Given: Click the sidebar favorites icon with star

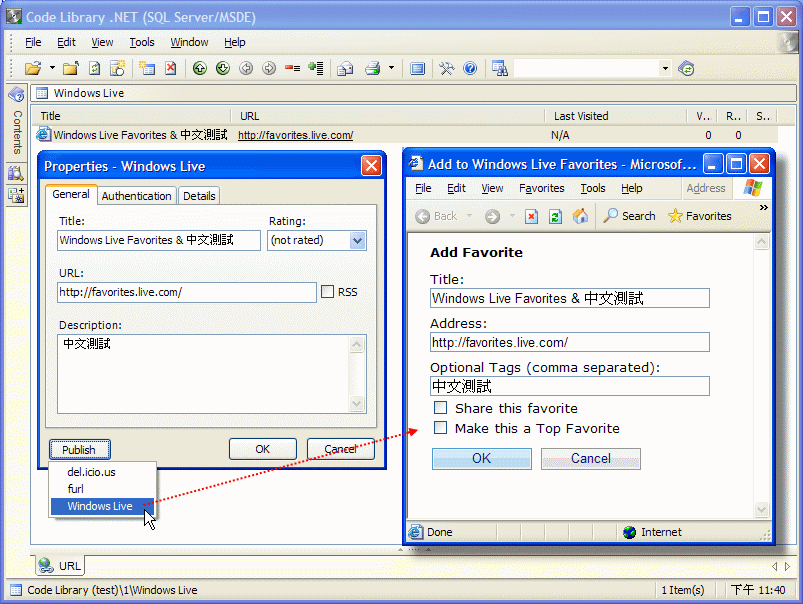Looking at the screenshot, I should [16, 195].
